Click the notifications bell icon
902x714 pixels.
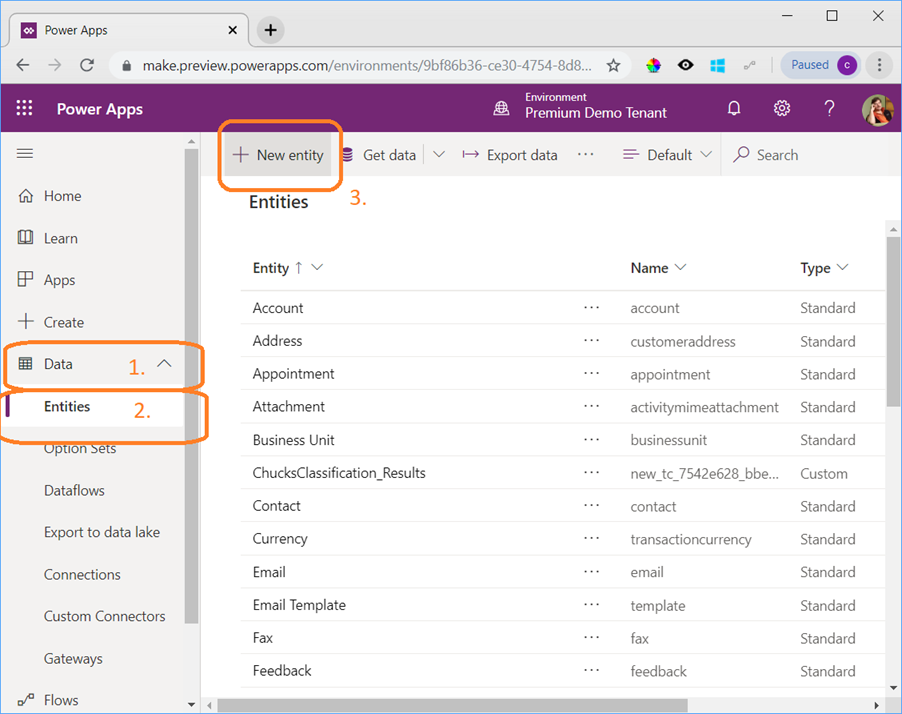(x=733, y=108)
